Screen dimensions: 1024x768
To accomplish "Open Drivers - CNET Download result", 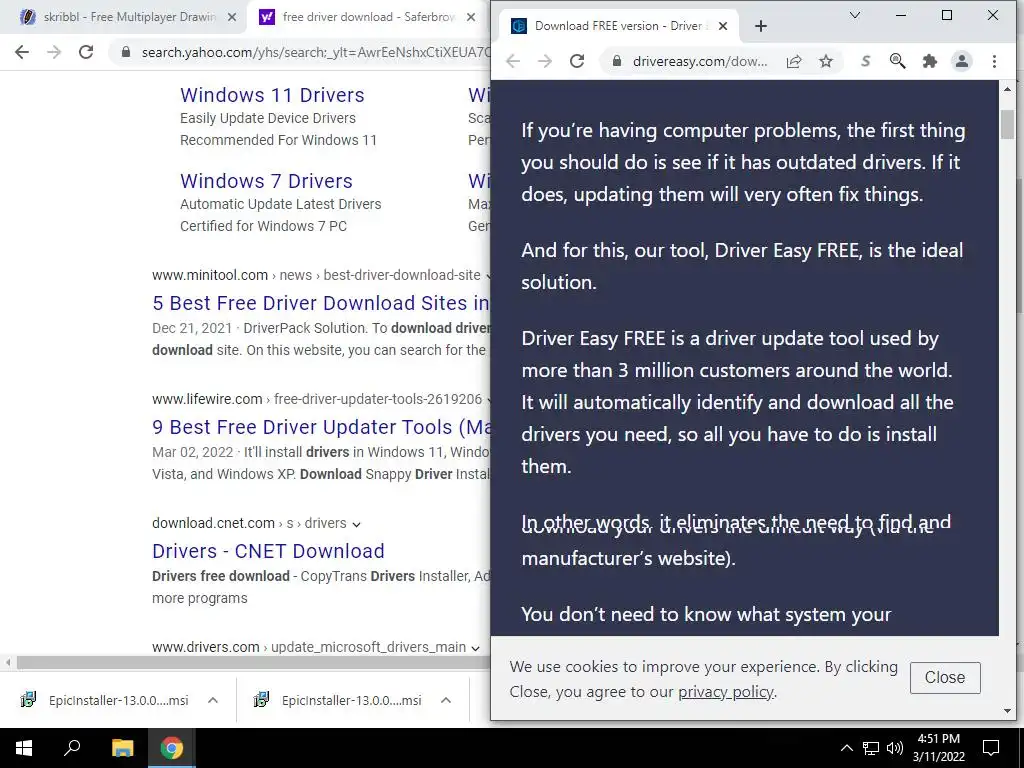I will [x=268, y=551].
